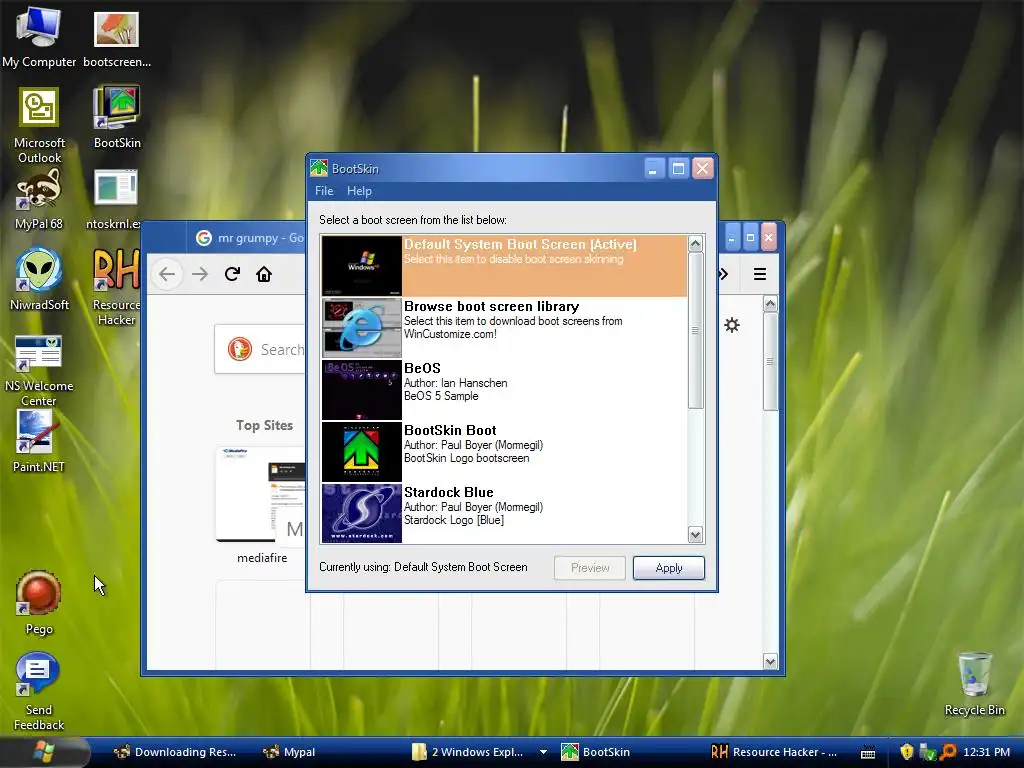Click the BeOS preview thumbnail
This screenshot has width=1024, height=768.
(362, 390)
